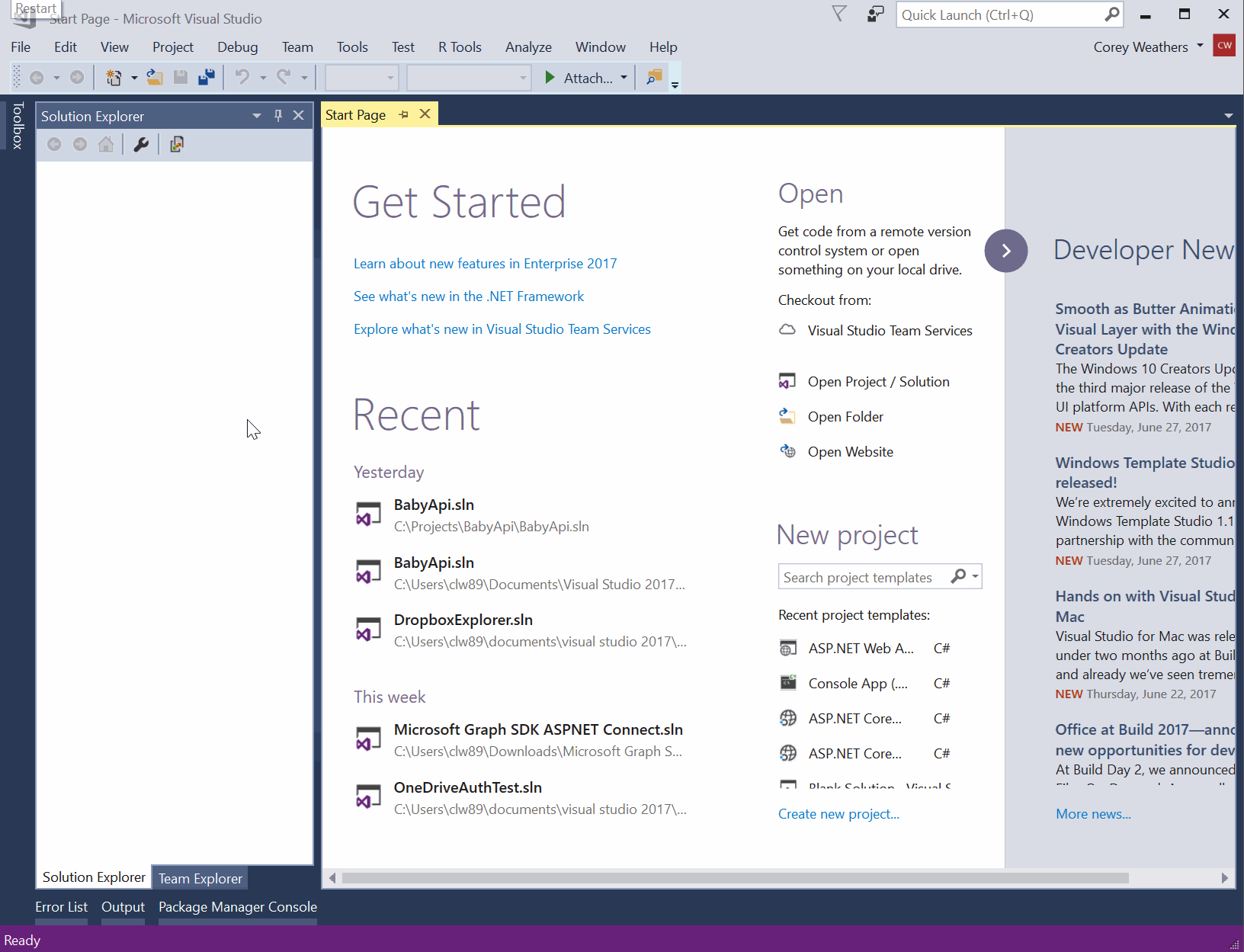This screenshot has width=1244, height=952.
Task: Open recent DropboxExplorer.sln solution
Action: [x=521, y=630]
